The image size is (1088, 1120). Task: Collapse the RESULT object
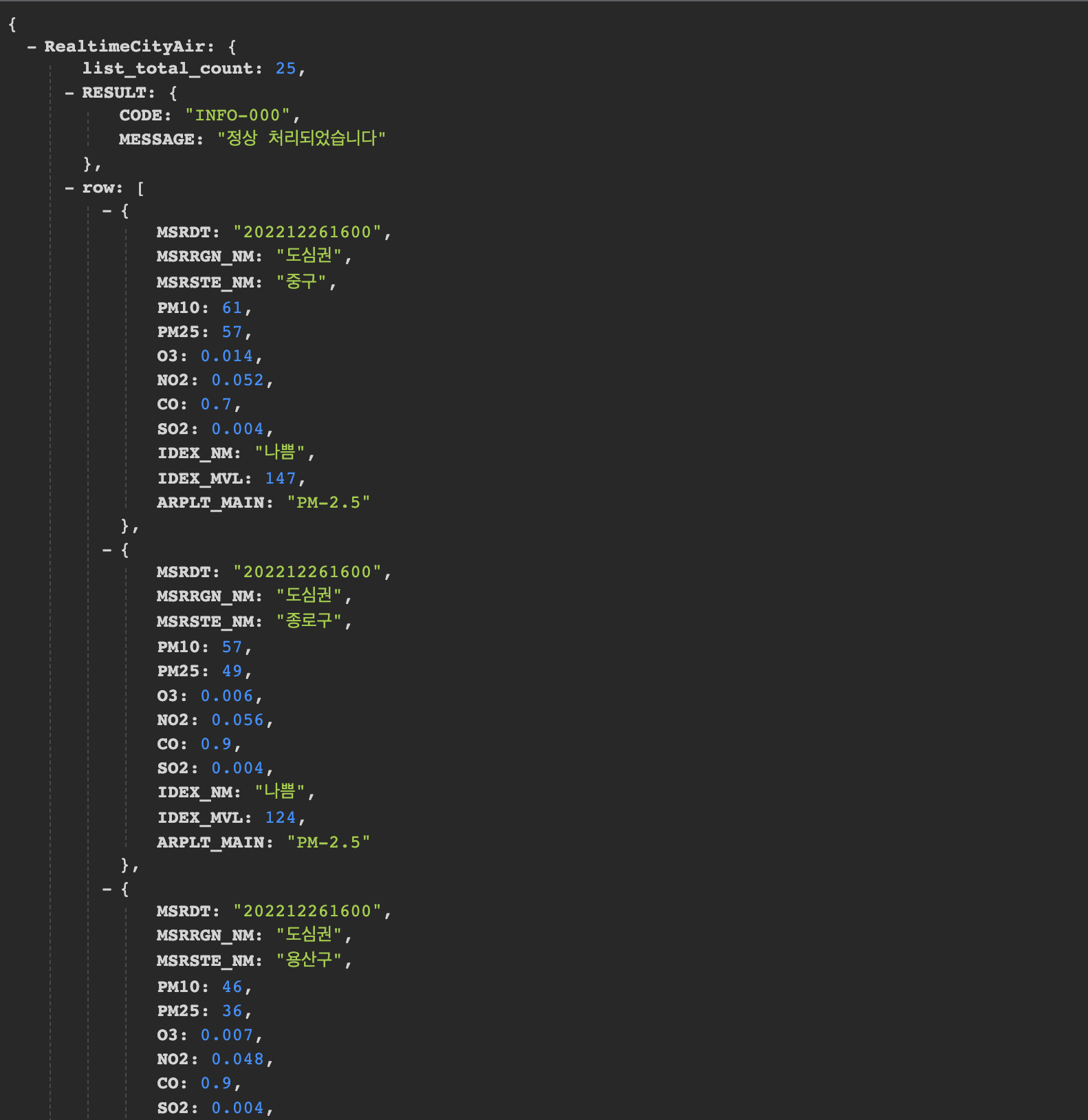tap(69, 93)
